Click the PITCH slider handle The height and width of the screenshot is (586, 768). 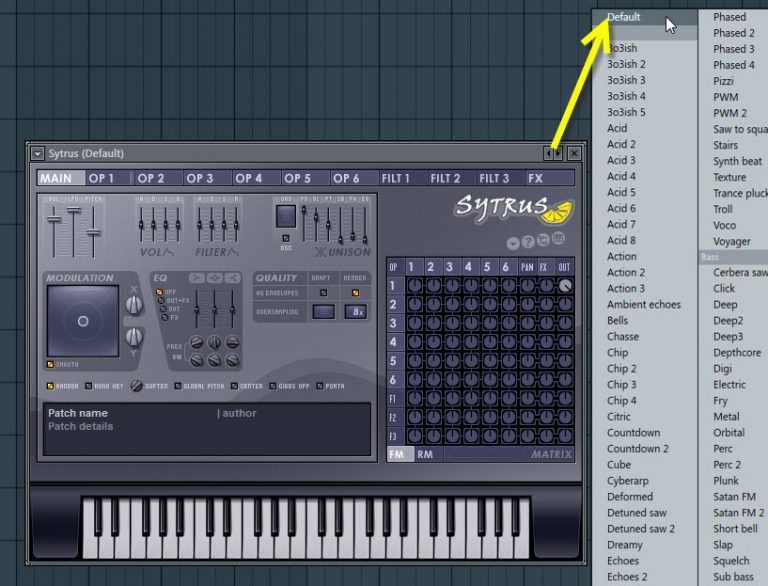(93, 233)
